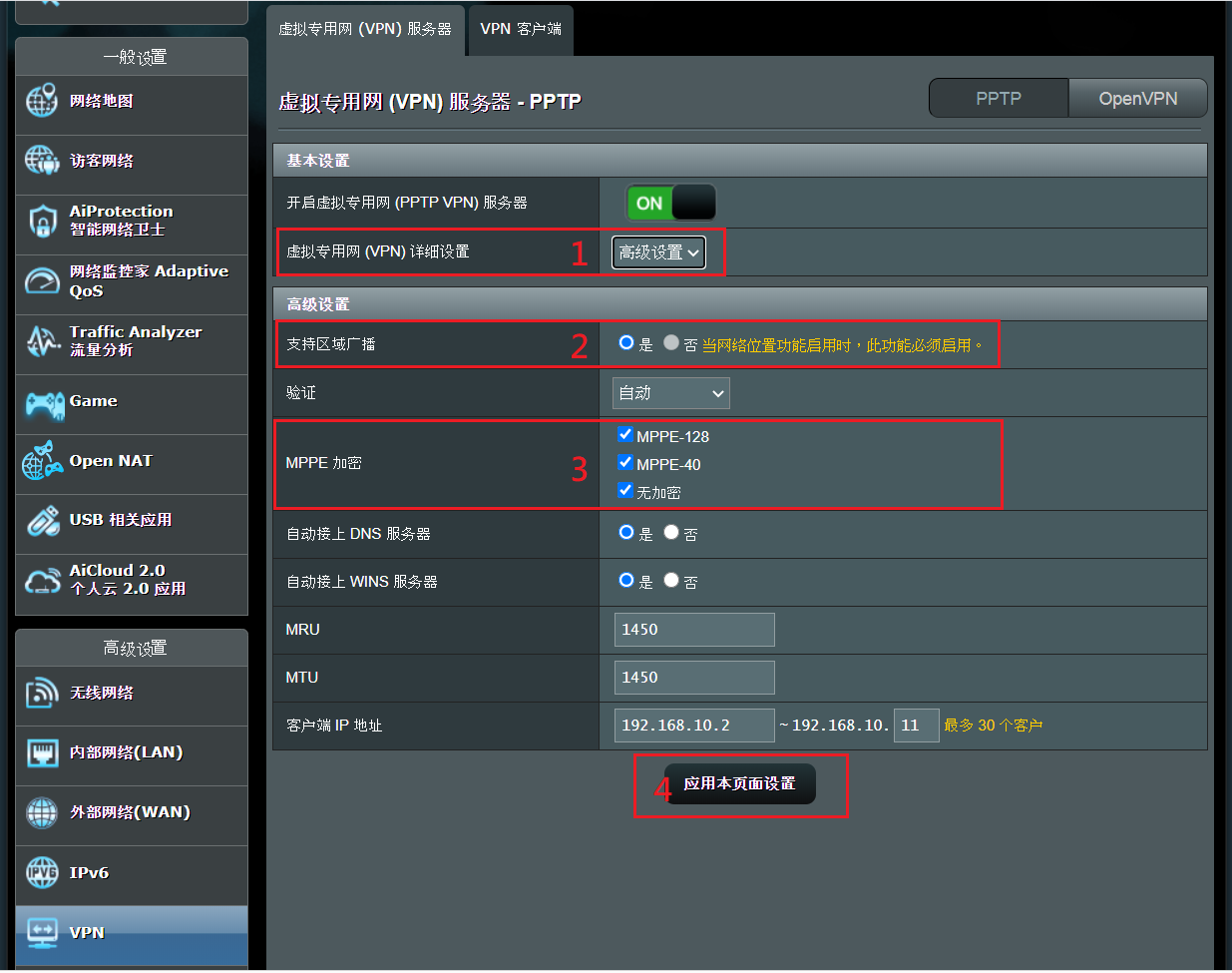Viewport: 1232px width, 973px height.
Task: Select 否 for 支持区域广播
Action: click(x=671, y=342)
